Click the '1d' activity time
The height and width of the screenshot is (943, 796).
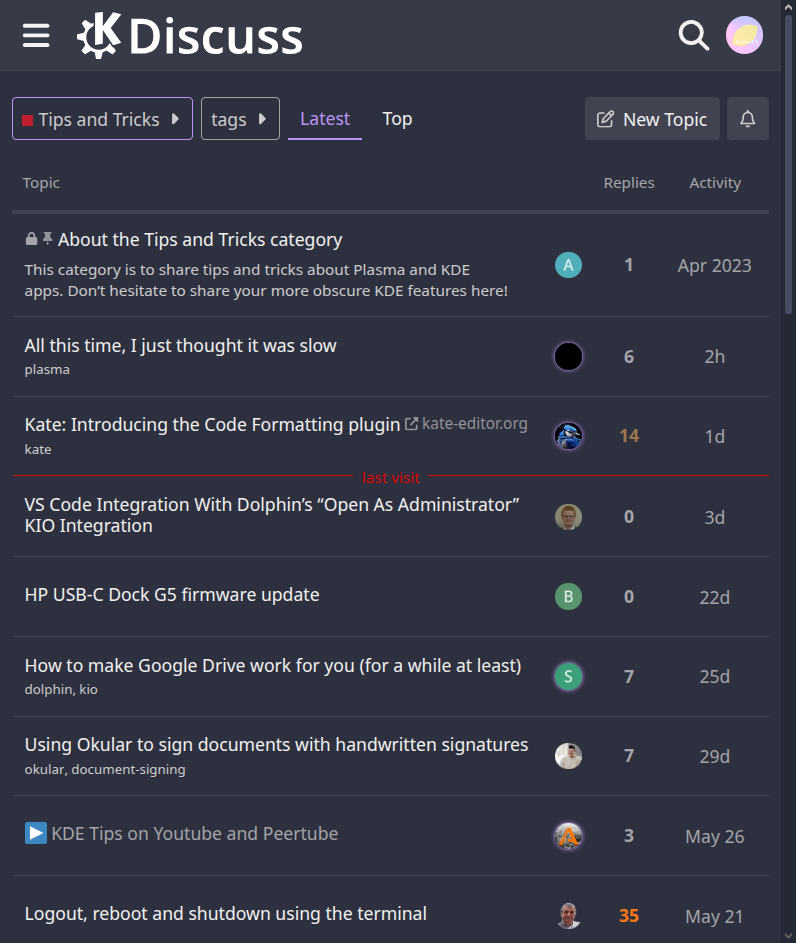click(715, 436)
